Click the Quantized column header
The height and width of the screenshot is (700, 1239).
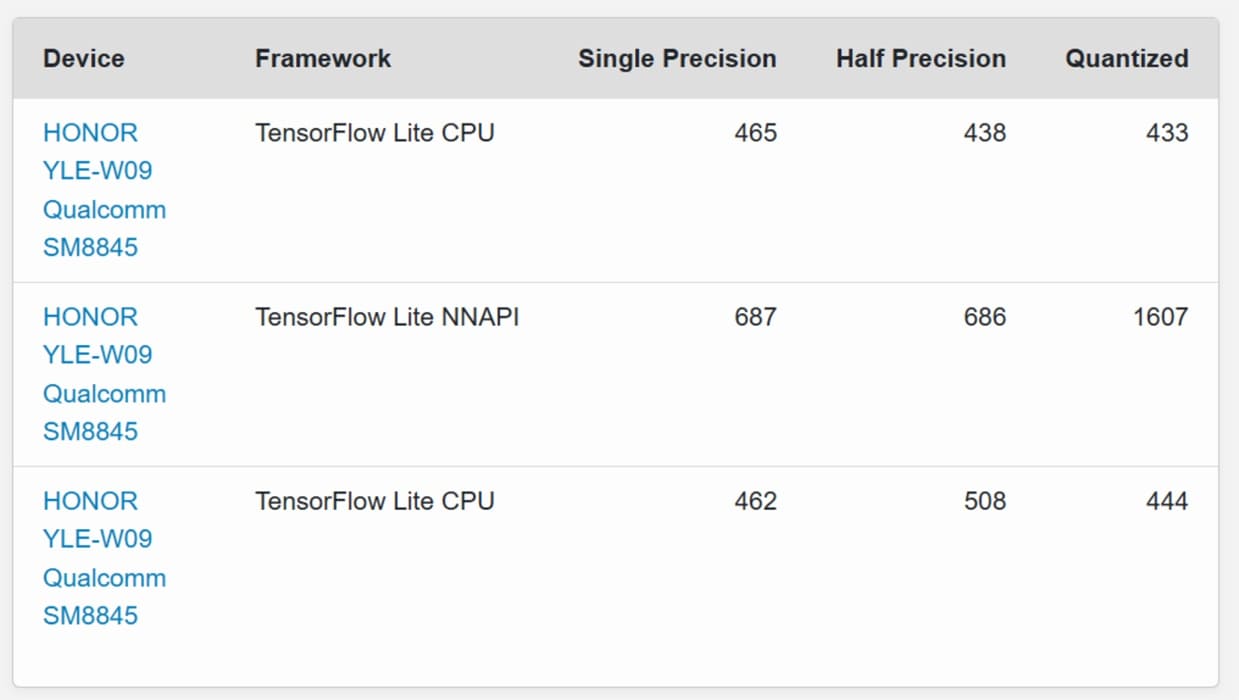[1126, 58]
